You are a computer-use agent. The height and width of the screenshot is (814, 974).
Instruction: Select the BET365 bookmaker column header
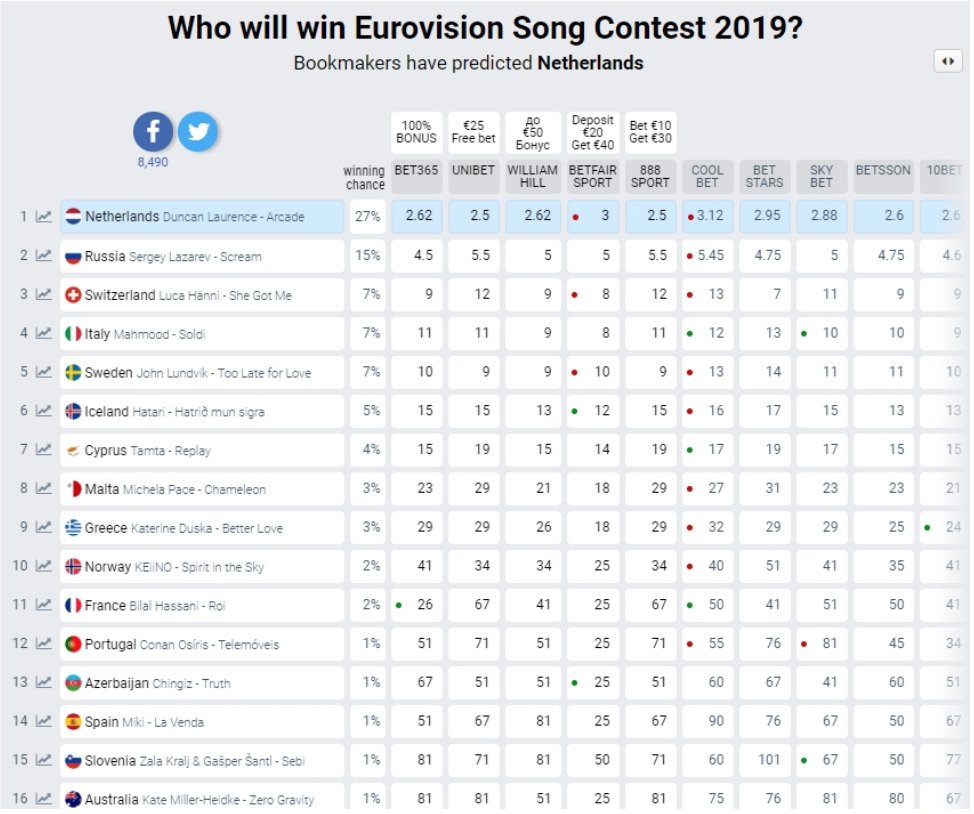(x=416, y=171)
